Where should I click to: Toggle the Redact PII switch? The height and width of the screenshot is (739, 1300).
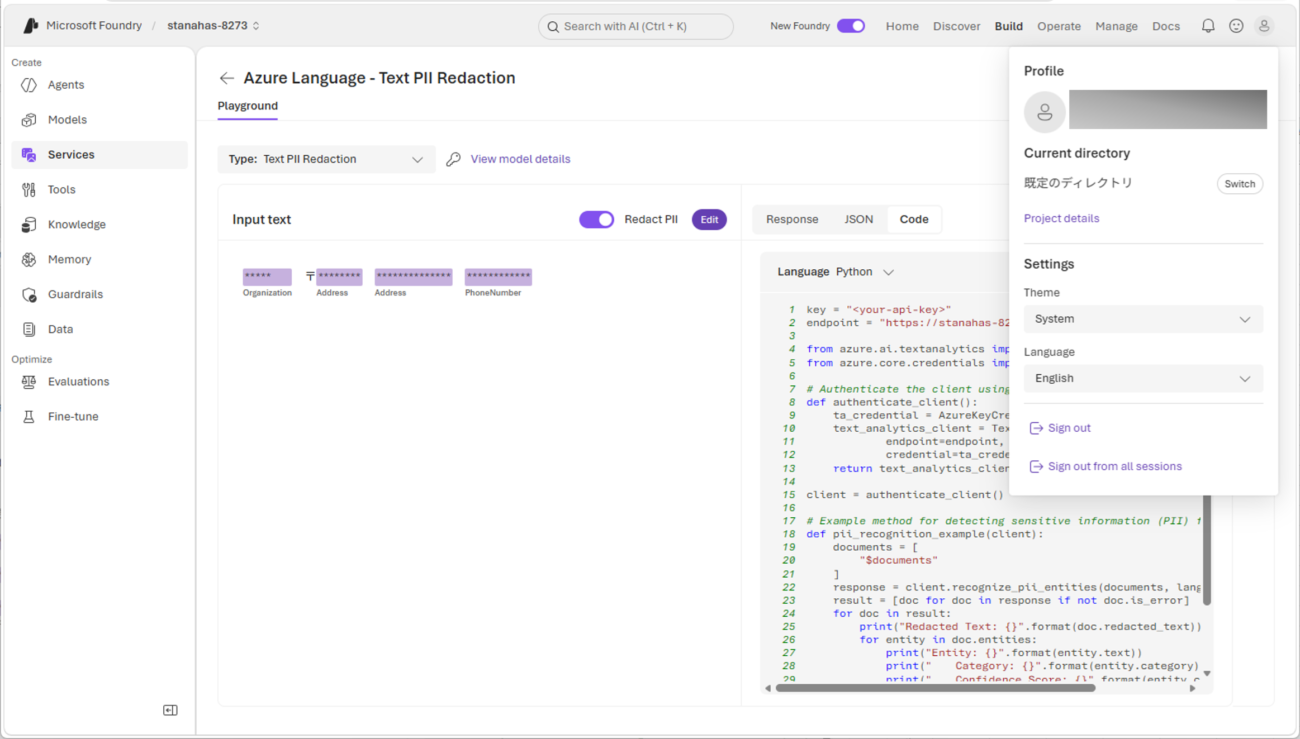[x=597, y=220]
